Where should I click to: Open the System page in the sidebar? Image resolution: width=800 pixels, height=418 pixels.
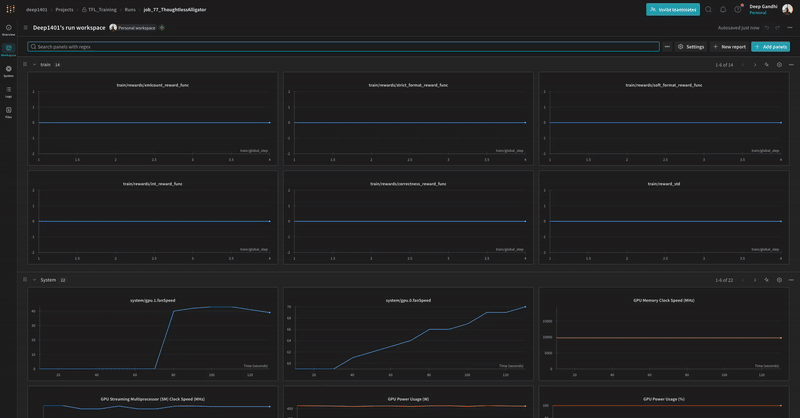(9, 71)
